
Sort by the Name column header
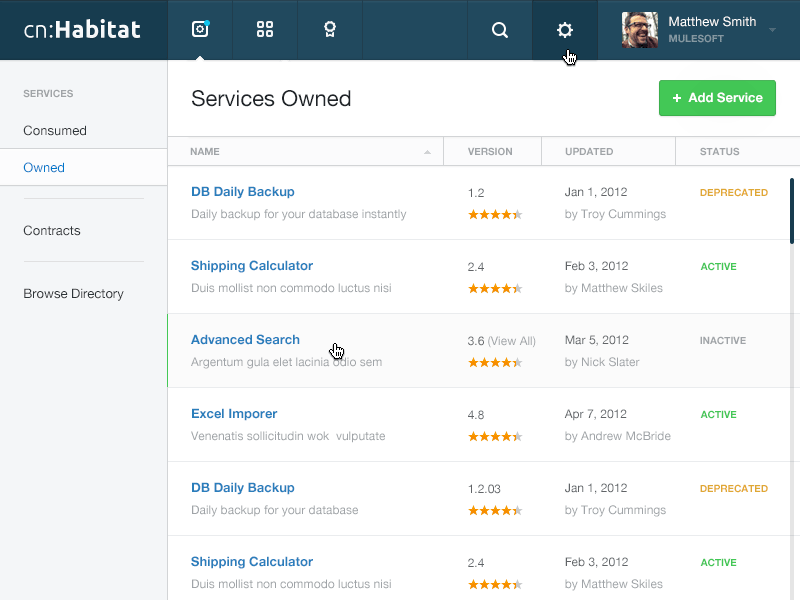(205, 152)
